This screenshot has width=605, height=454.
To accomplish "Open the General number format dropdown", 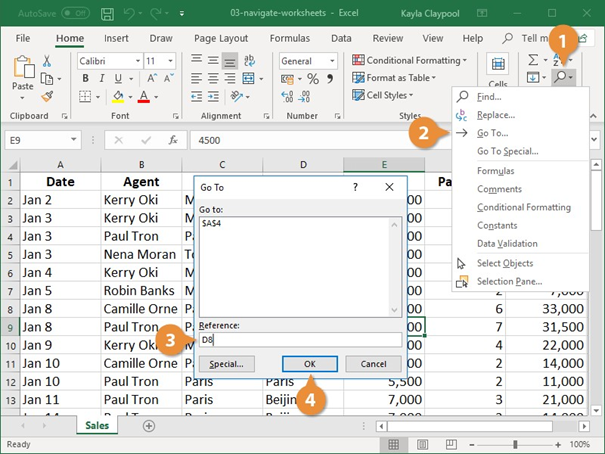I will 332,61.
